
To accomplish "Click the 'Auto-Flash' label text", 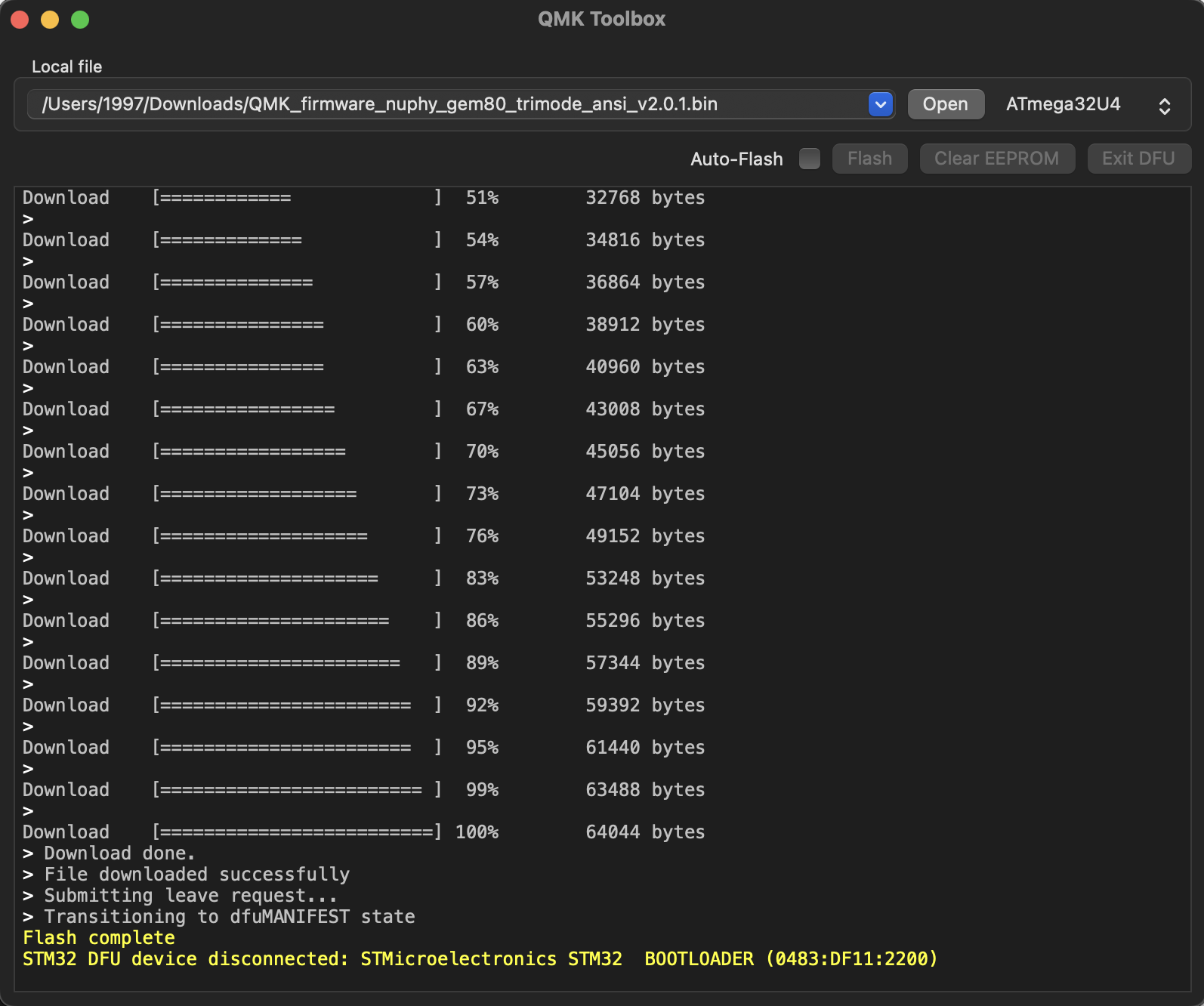I will click(737, 159).
